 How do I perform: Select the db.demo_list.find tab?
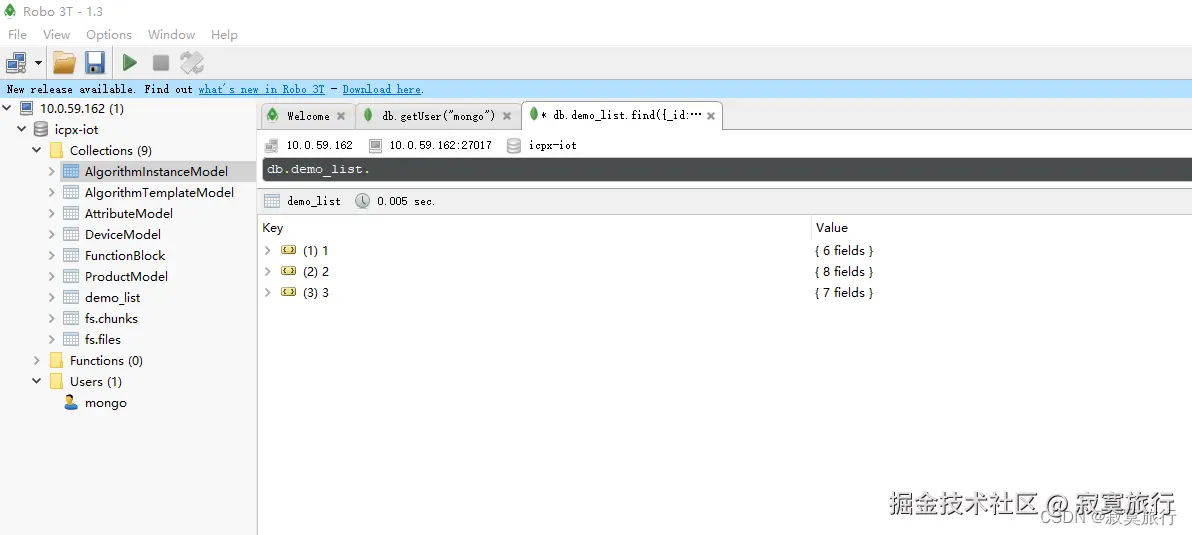(622, 116)
